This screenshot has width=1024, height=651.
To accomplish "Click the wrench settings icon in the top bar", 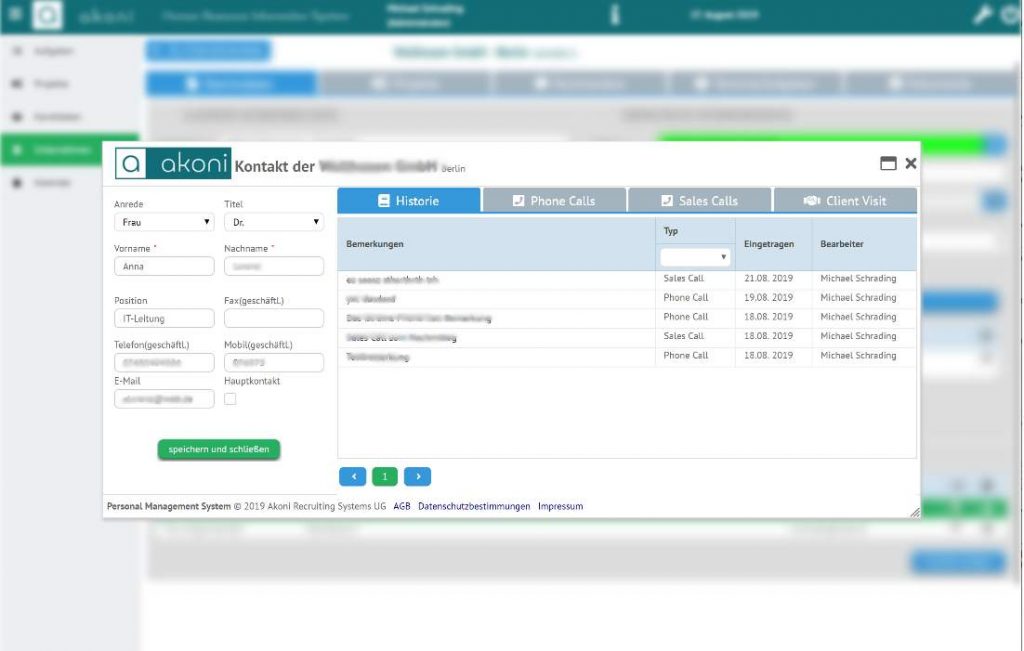I will pyautogui.click(x=982, y=15).
